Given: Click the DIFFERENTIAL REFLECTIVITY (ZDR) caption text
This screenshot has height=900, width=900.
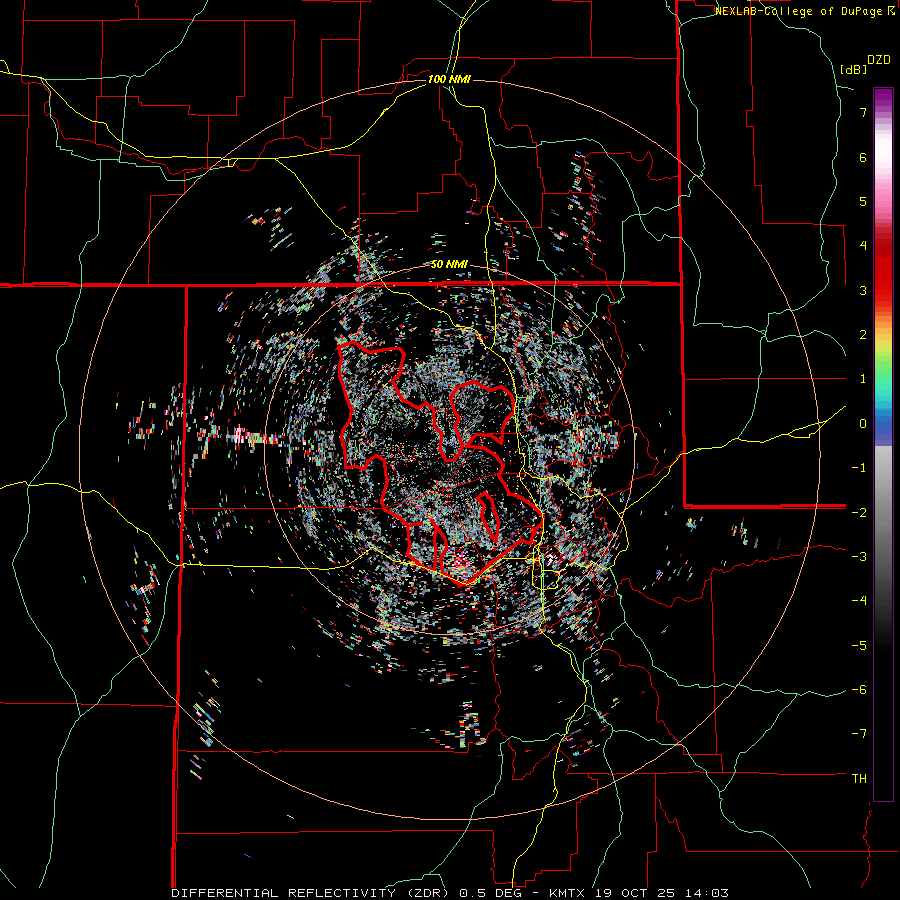Looking at the screenshot, I should click(x=312, y=893).
